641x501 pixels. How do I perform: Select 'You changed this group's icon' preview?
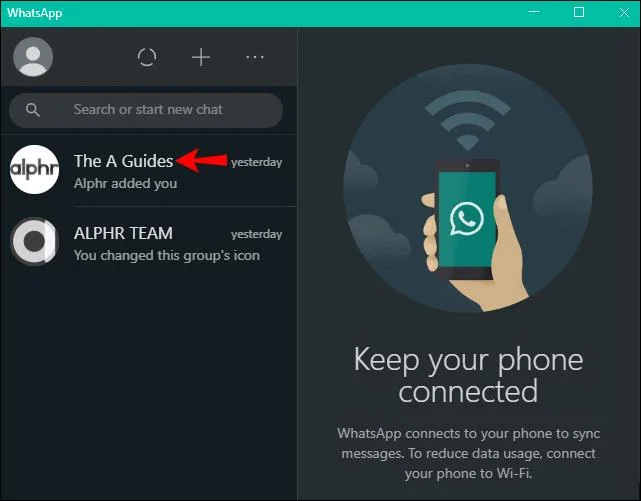click(167, 255)
